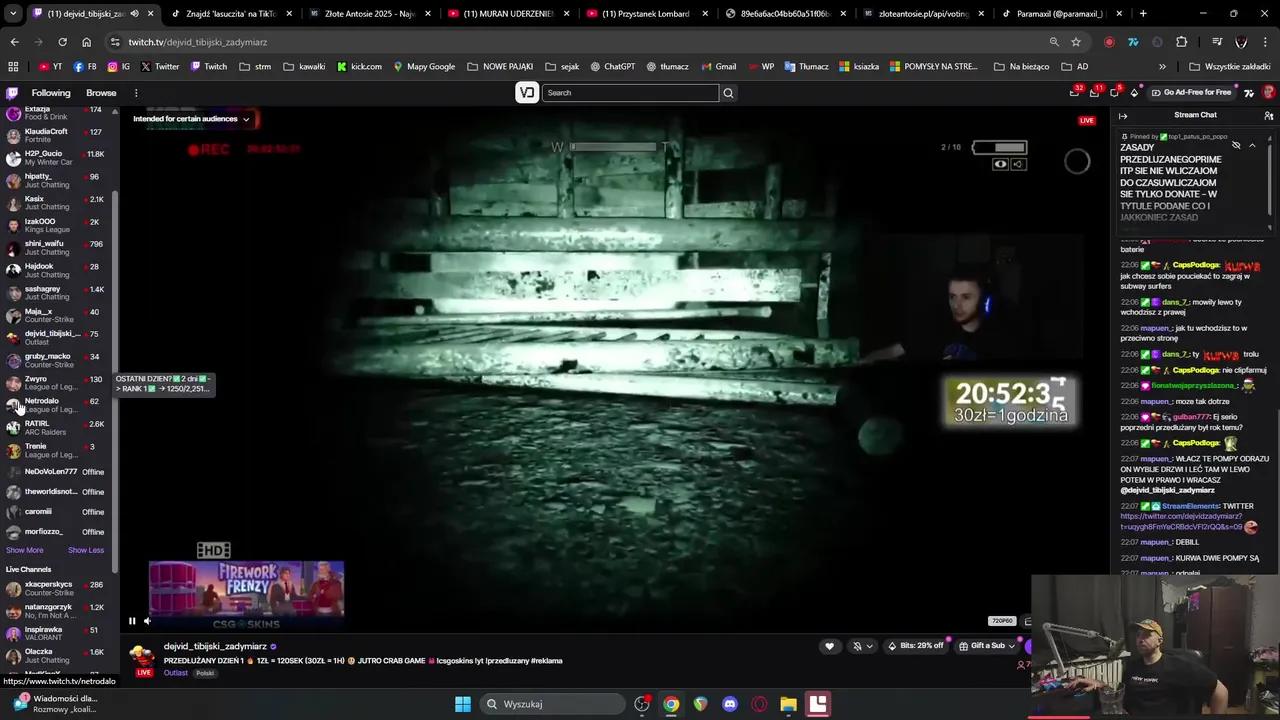The width and height of the screenshot is (1280, 720).
Task: Open the browser tab search dropdown arrow
Action: [12, 14]
